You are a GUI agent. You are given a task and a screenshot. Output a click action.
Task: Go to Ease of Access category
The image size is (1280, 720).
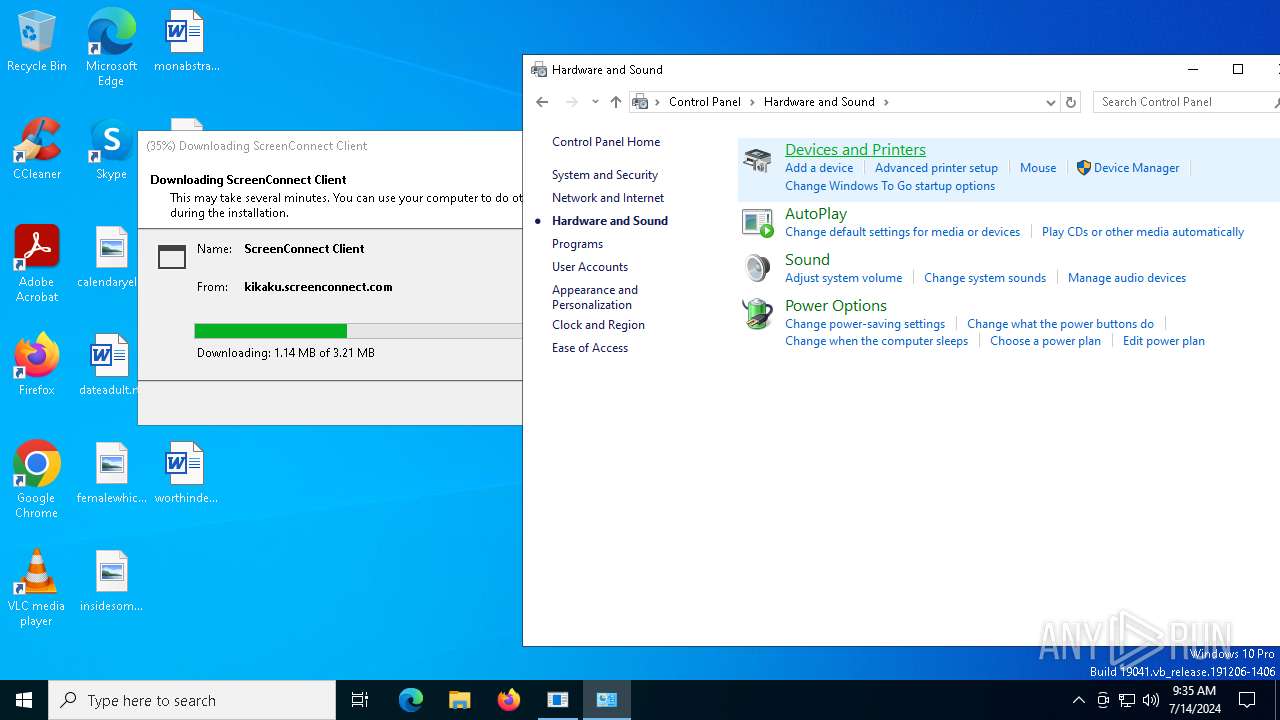coord(590,348)
